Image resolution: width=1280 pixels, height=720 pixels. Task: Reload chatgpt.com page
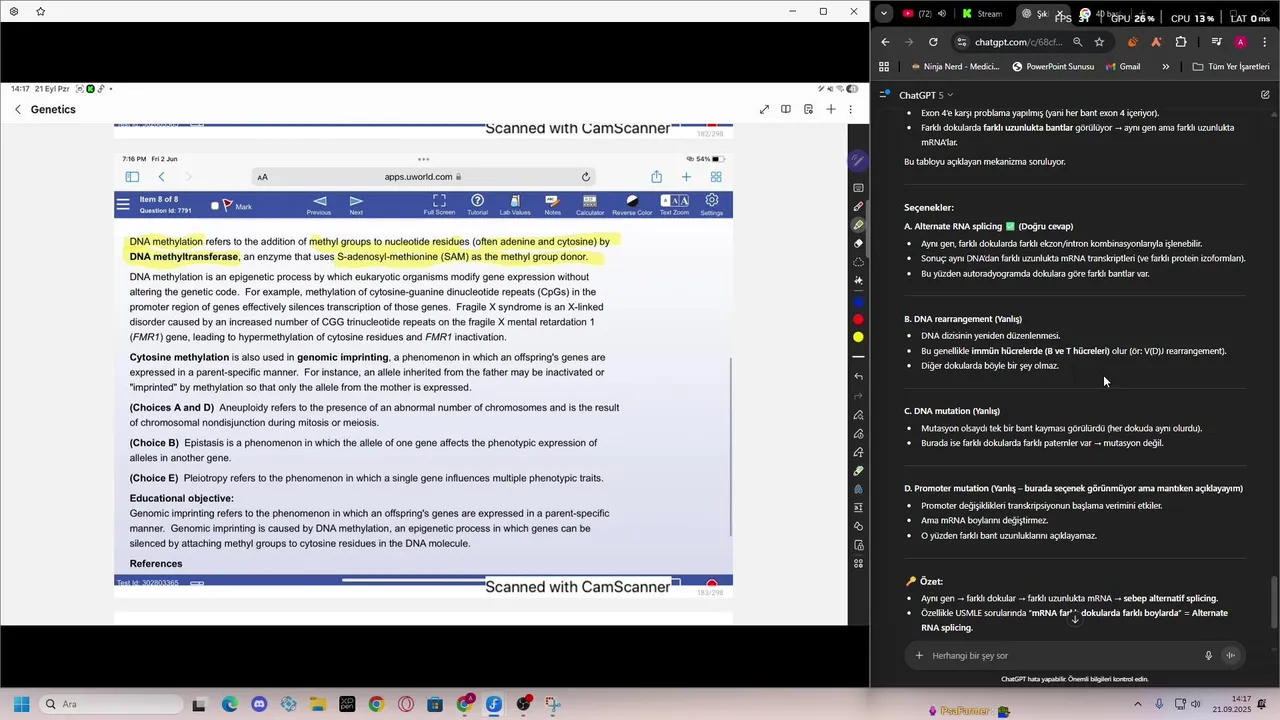[x=933, y=42]
